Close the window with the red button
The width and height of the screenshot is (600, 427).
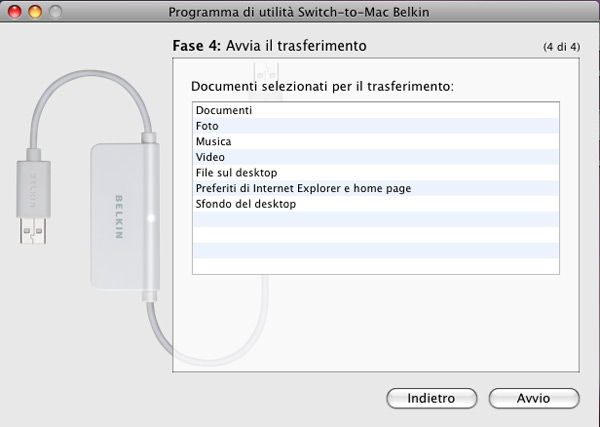click(13, 11)
